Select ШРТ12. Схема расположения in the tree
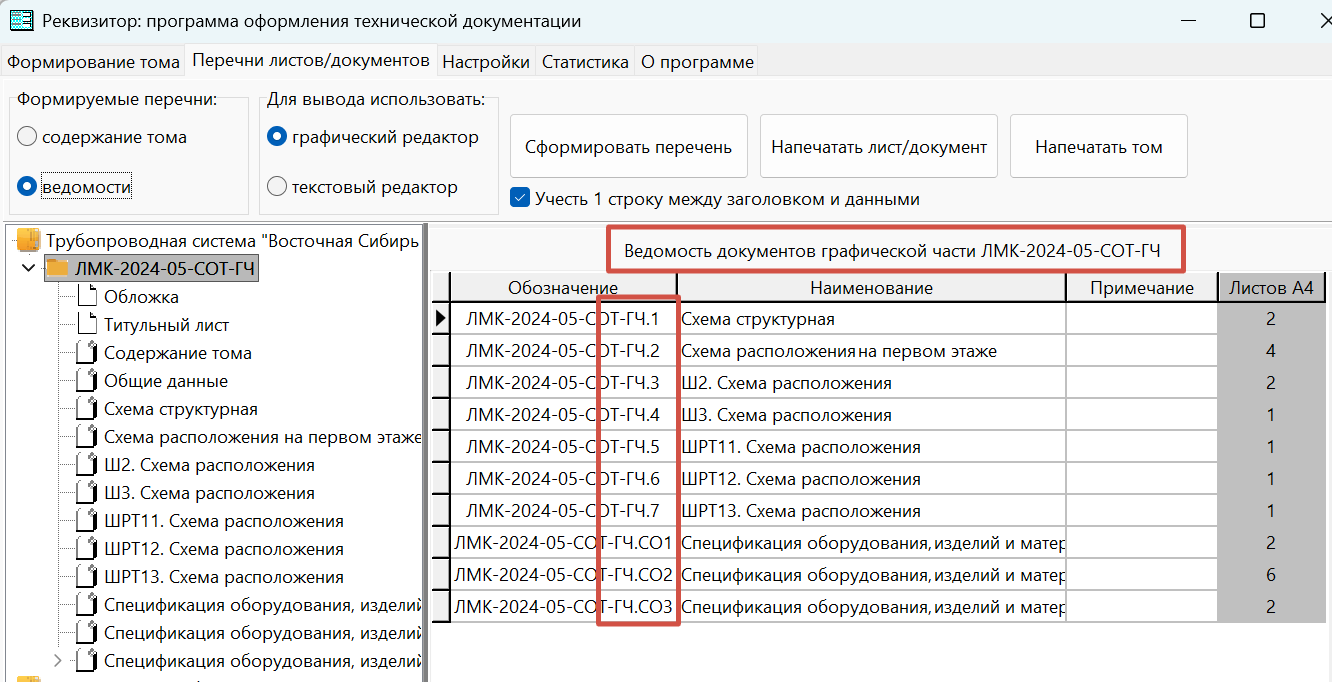The width and height of the screenshot is (1332, 682). click(224, 548)
